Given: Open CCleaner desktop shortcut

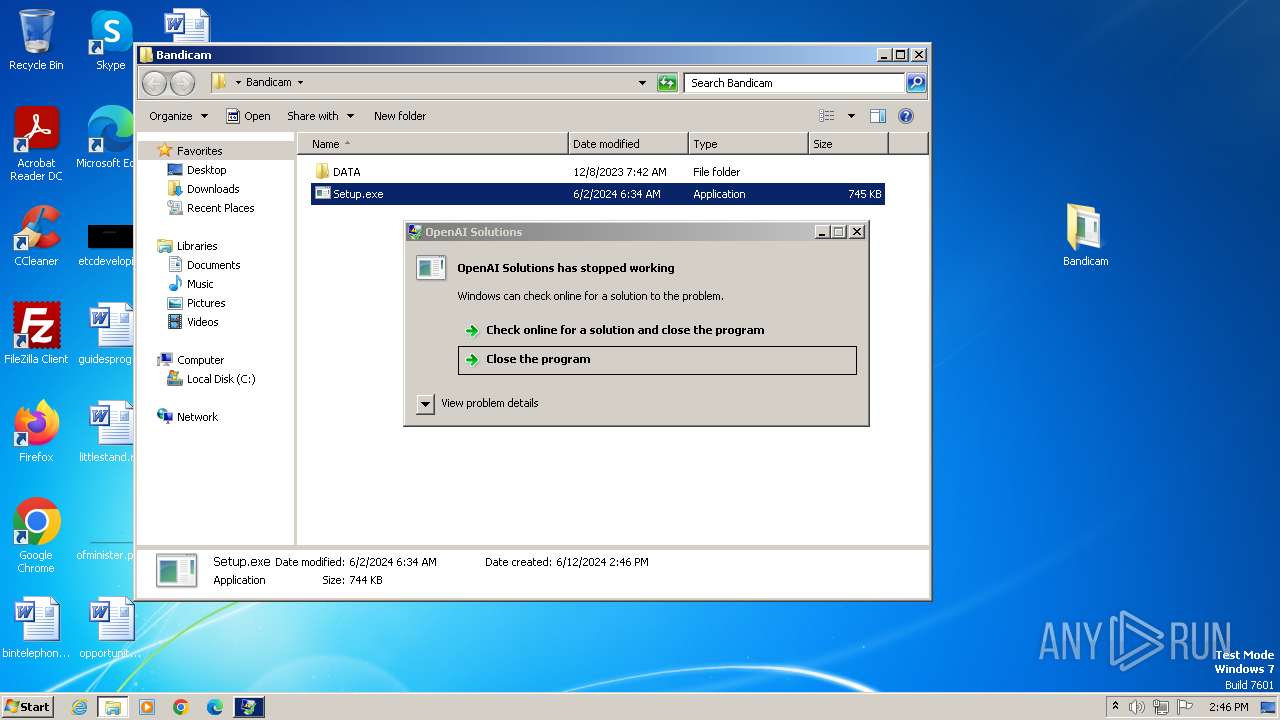Looking at the screenshot, I should (x=36, y=236).
